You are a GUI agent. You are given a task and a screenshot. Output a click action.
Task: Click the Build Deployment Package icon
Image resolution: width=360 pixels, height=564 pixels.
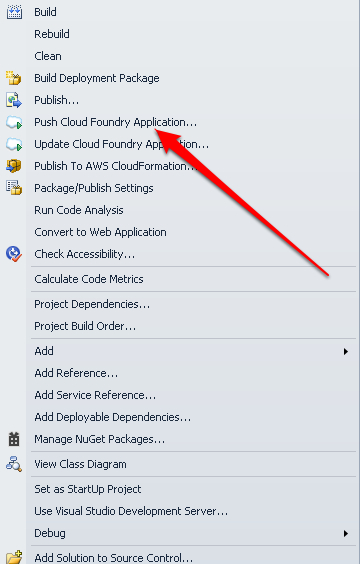click(14, 78)
